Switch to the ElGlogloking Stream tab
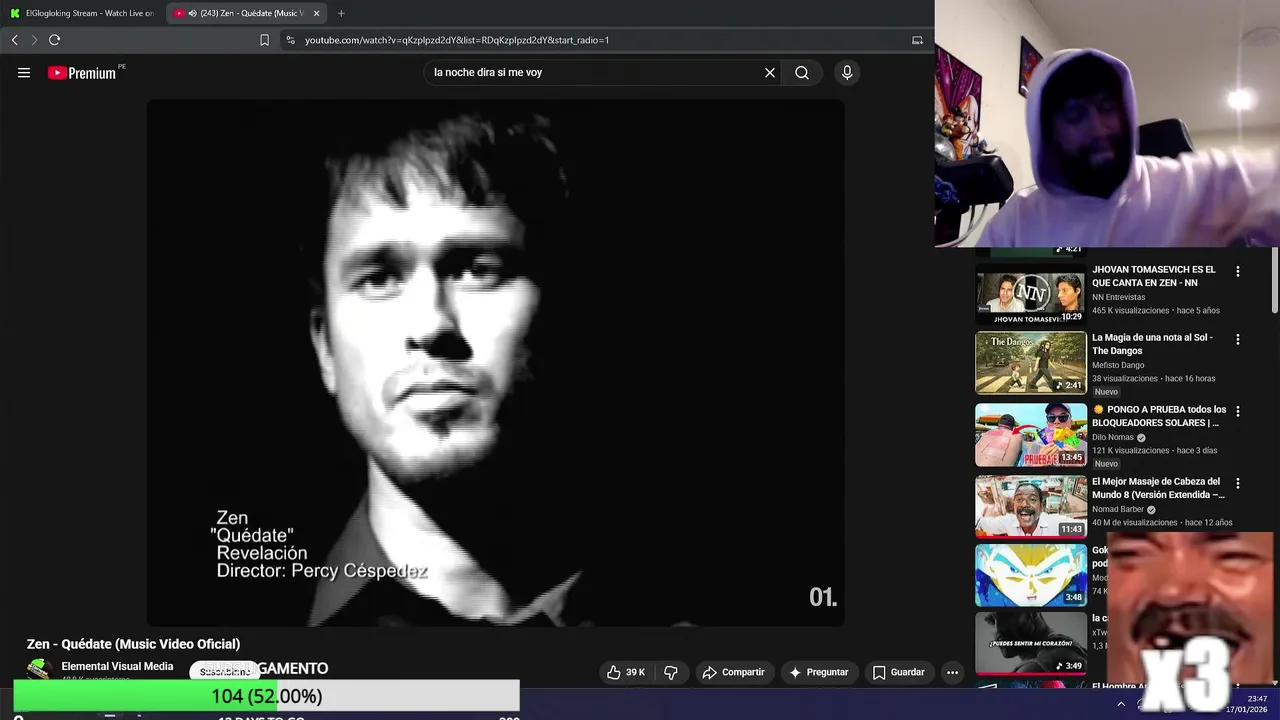Image resolution: width=1280 pixels, height=720 pixels. [82, 13]
